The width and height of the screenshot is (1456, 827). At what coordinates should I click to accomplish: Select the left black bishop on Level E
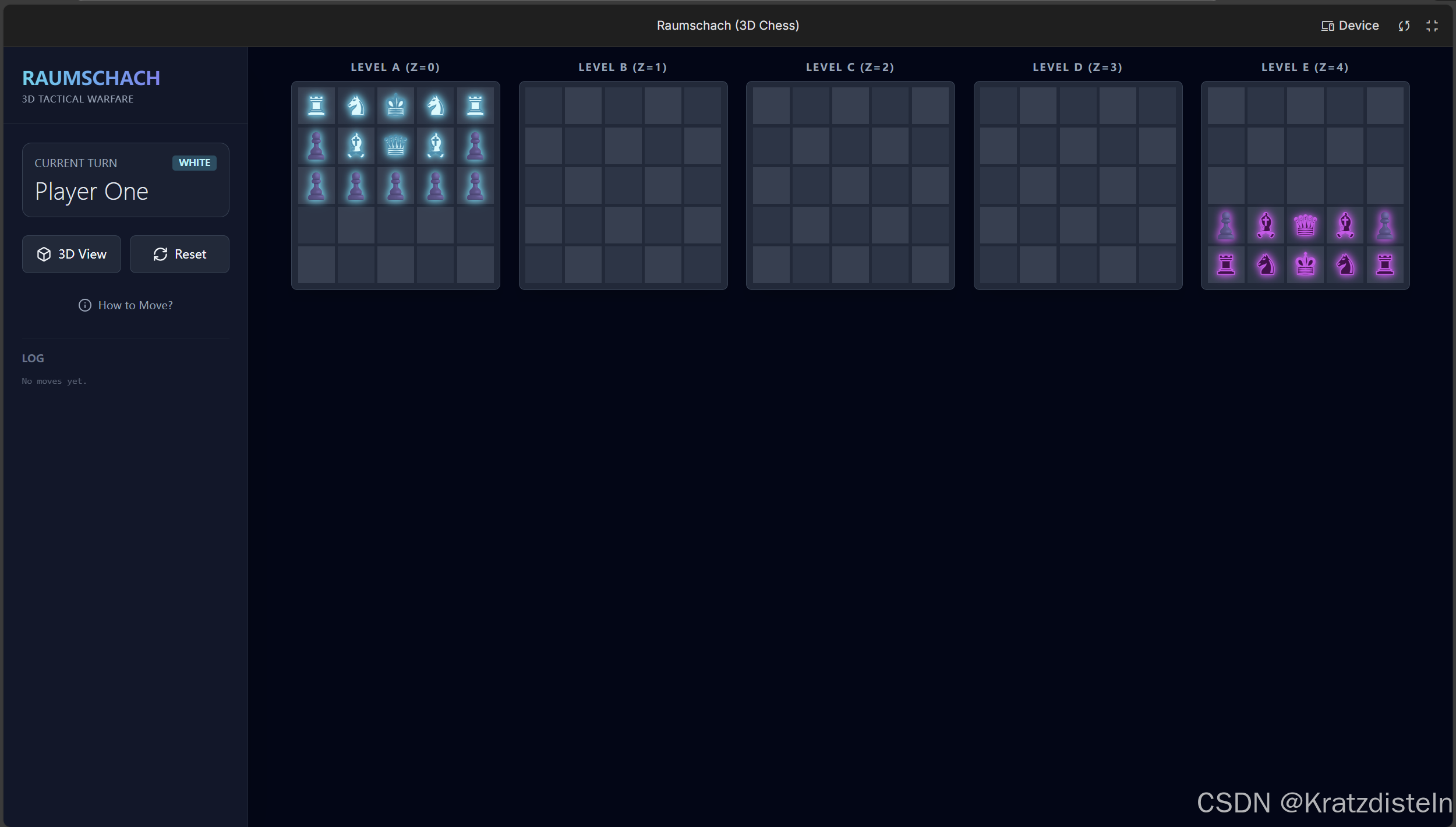[1266, 225]
